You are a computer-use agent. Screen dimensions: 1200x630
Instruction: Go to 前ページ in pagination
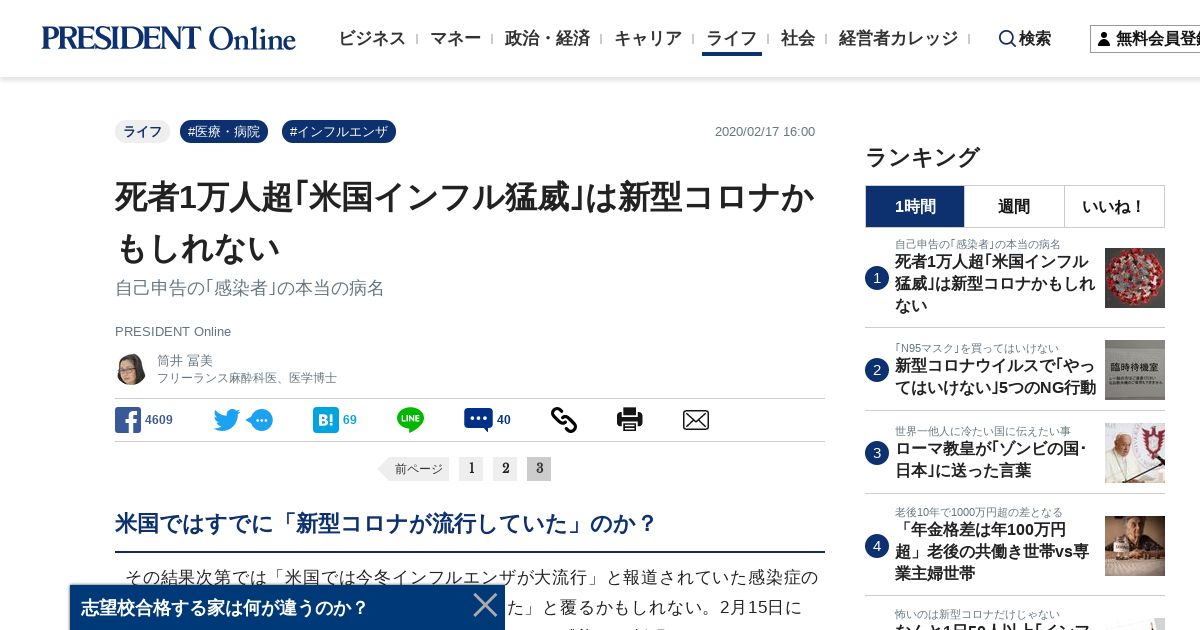(x=413, y=469)
